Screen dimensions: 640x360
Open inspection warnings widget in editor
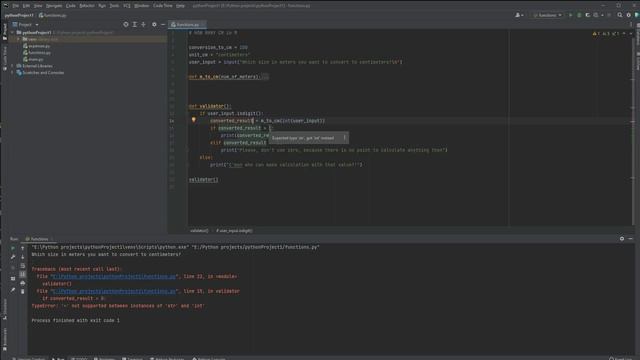(x=607, y=33)
